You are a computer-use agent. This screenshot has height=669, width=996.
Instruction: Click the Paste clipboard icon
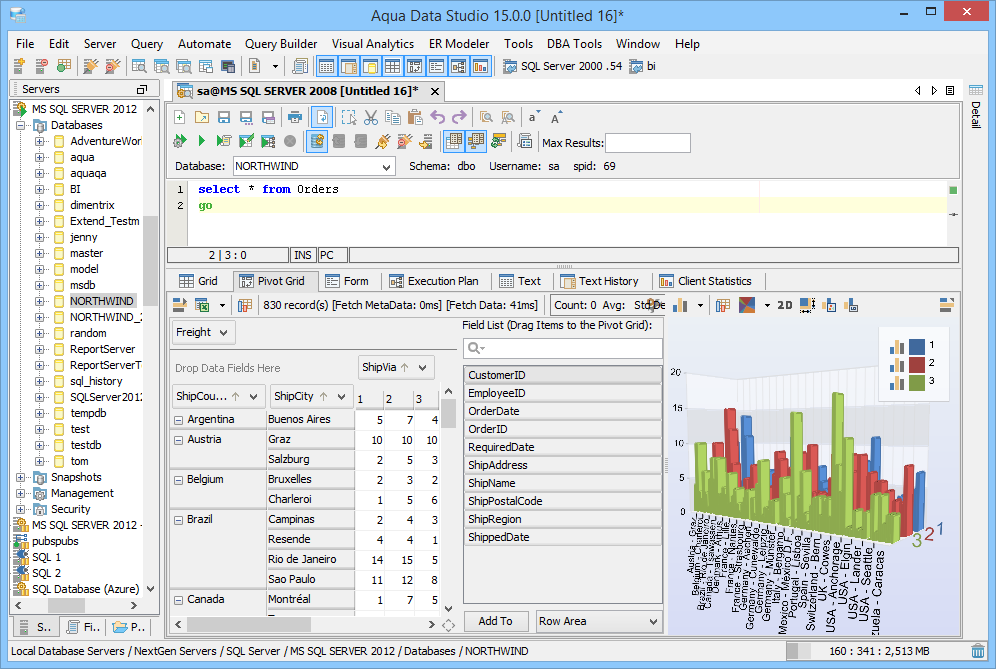point(415,118)
